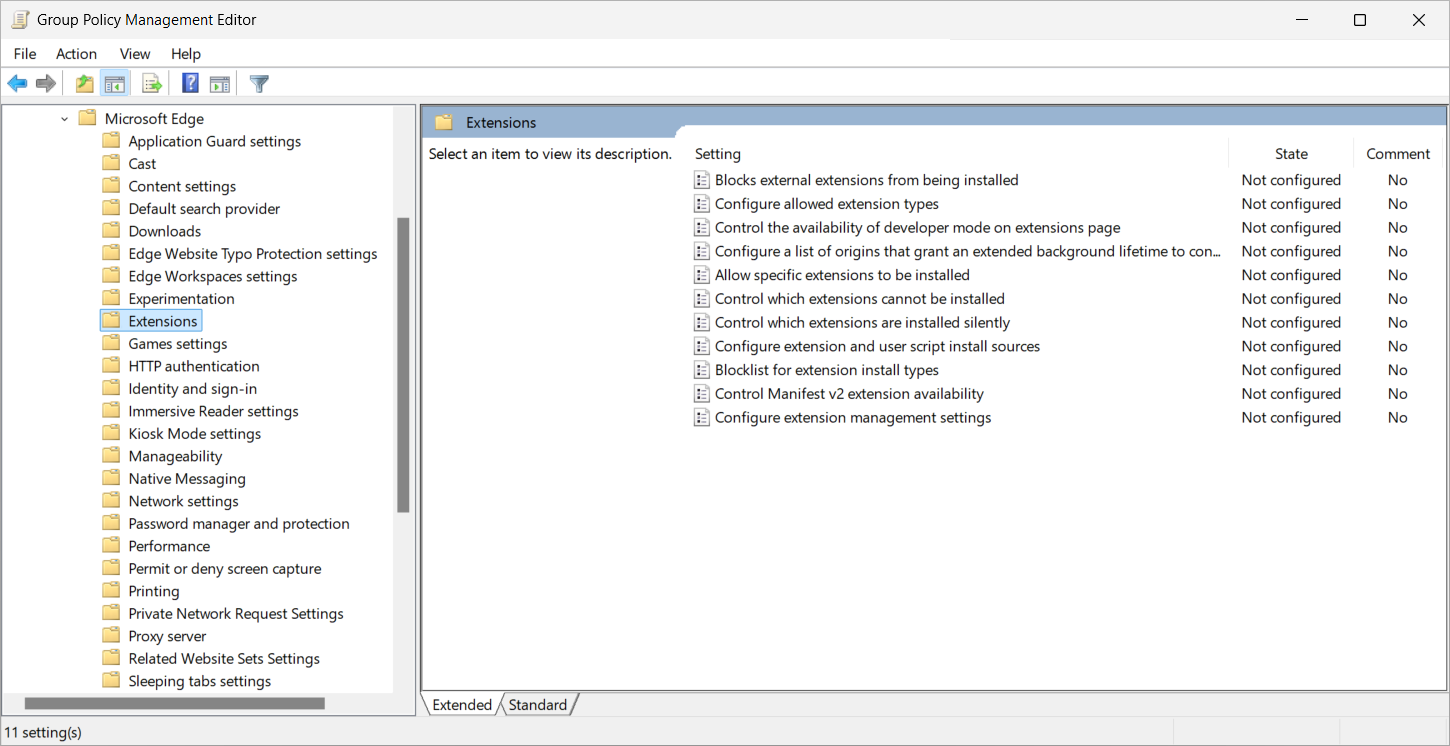Open the Filter Options toolbar icon
Viewport: 1450px width, 746px height.
[x=258, y=83]
